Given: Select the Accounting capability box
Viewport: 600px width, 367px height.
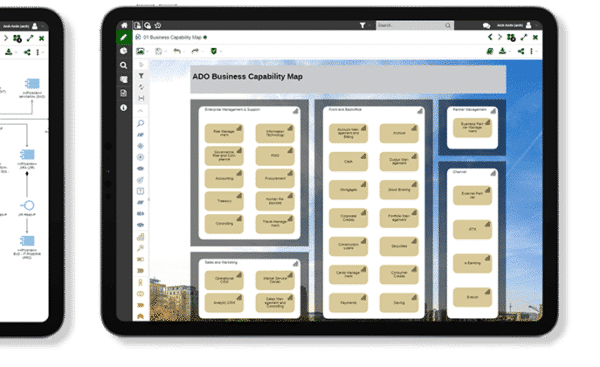Looking at the screenshot, I should [224, 178].
